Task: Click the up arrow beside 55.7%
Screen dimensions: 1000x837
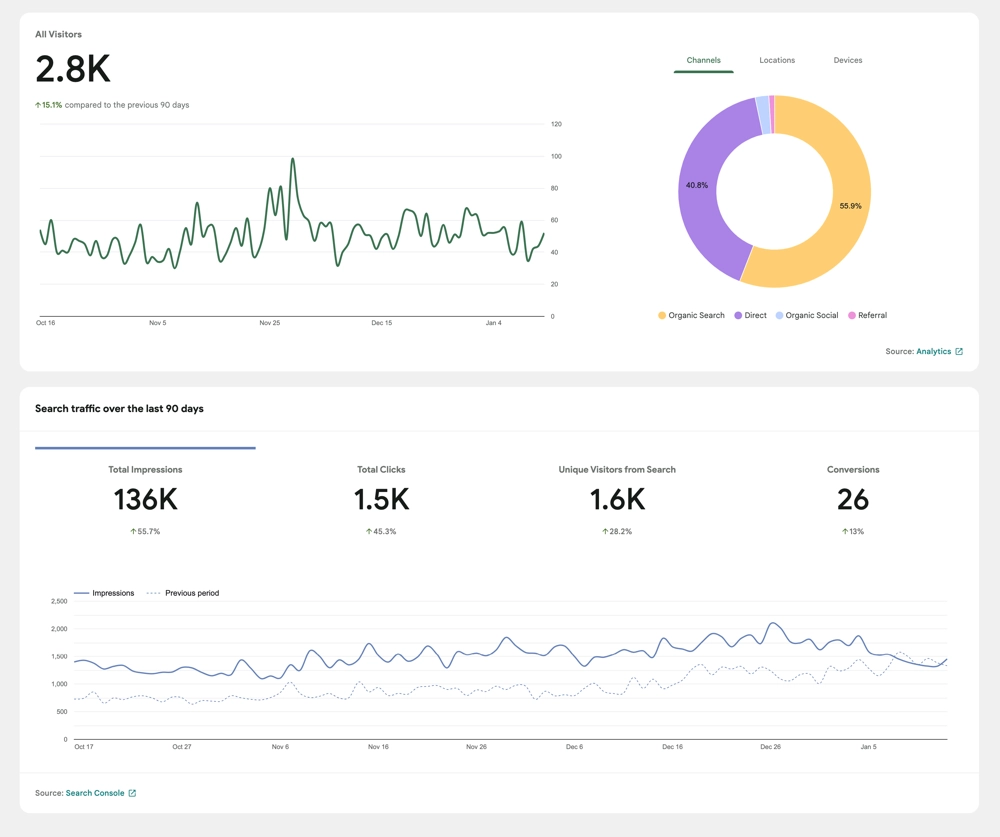Action: [x=134, y=532]
